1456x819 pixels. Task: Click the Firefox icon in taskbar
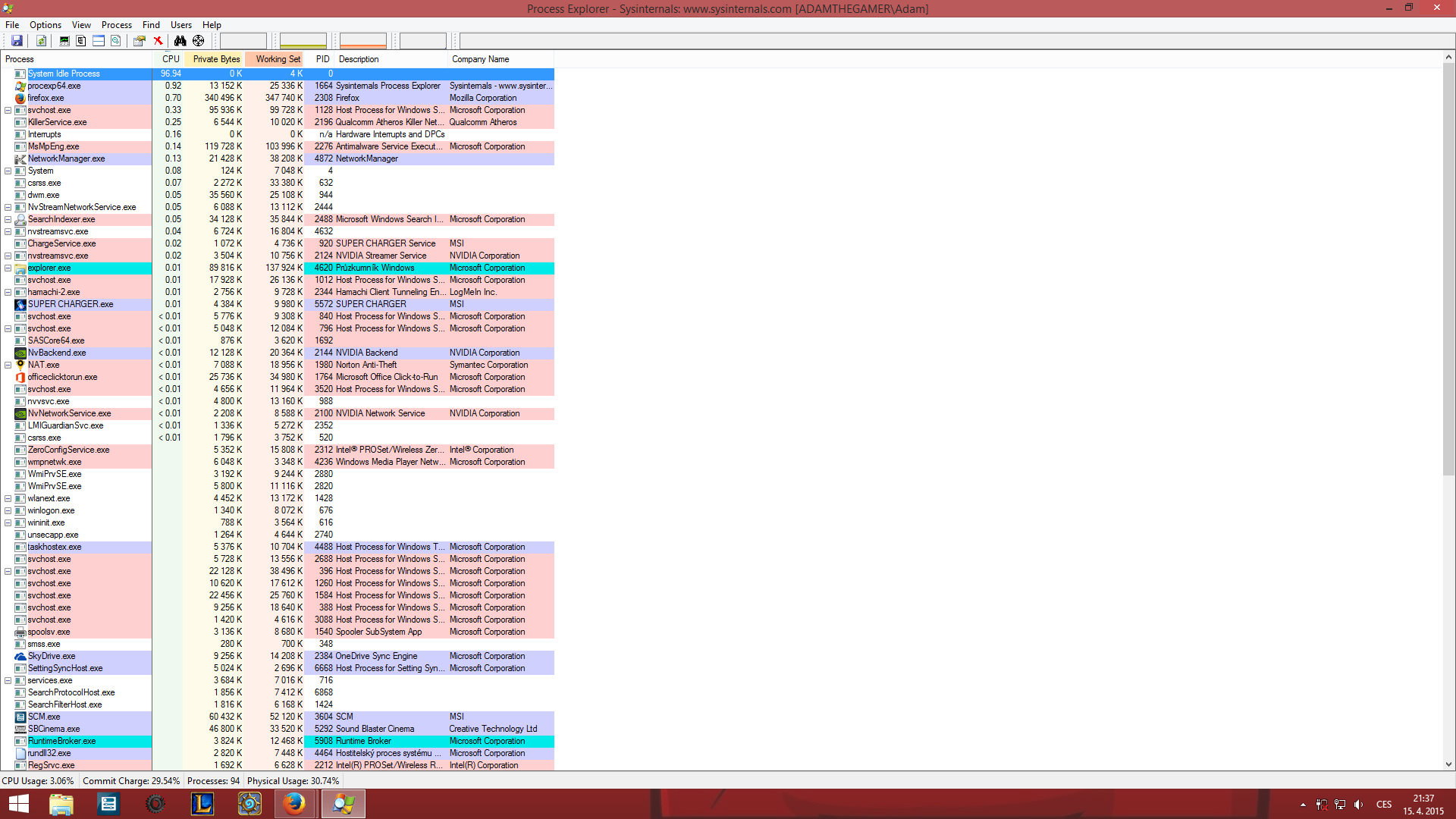[294, 804]
